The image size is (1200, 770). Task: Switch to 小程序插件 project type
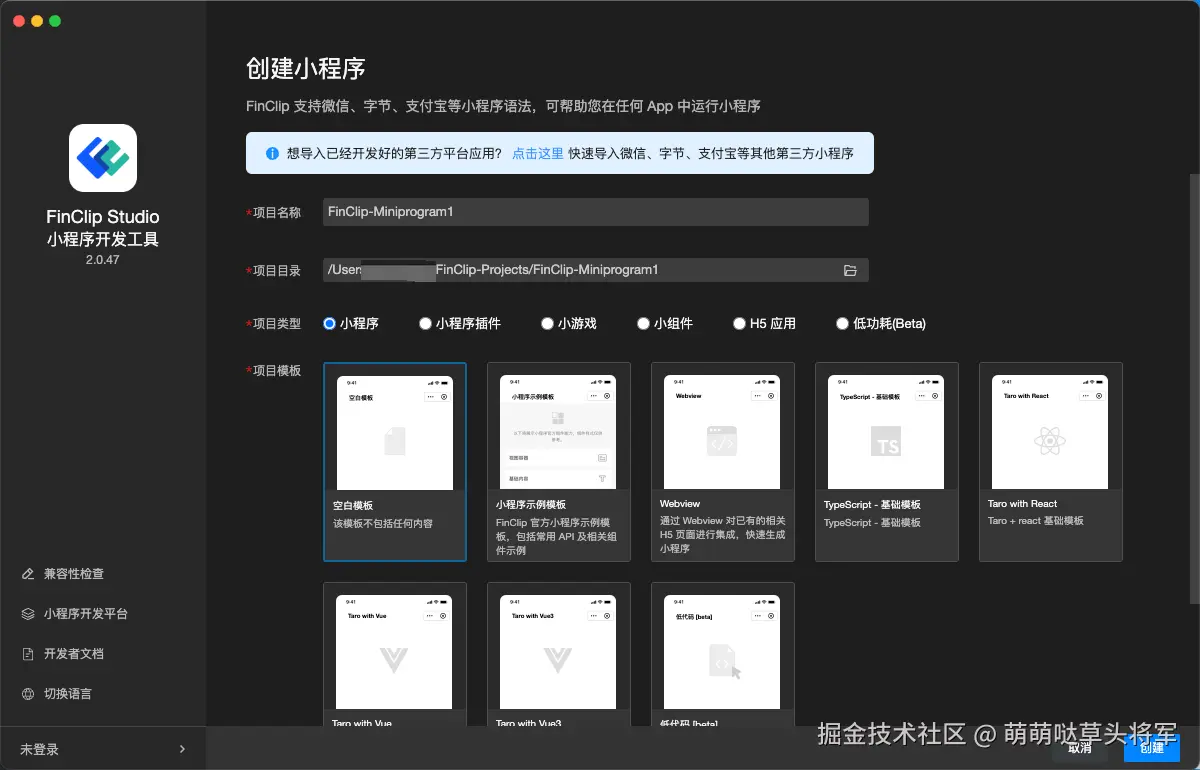click(424, 323)
